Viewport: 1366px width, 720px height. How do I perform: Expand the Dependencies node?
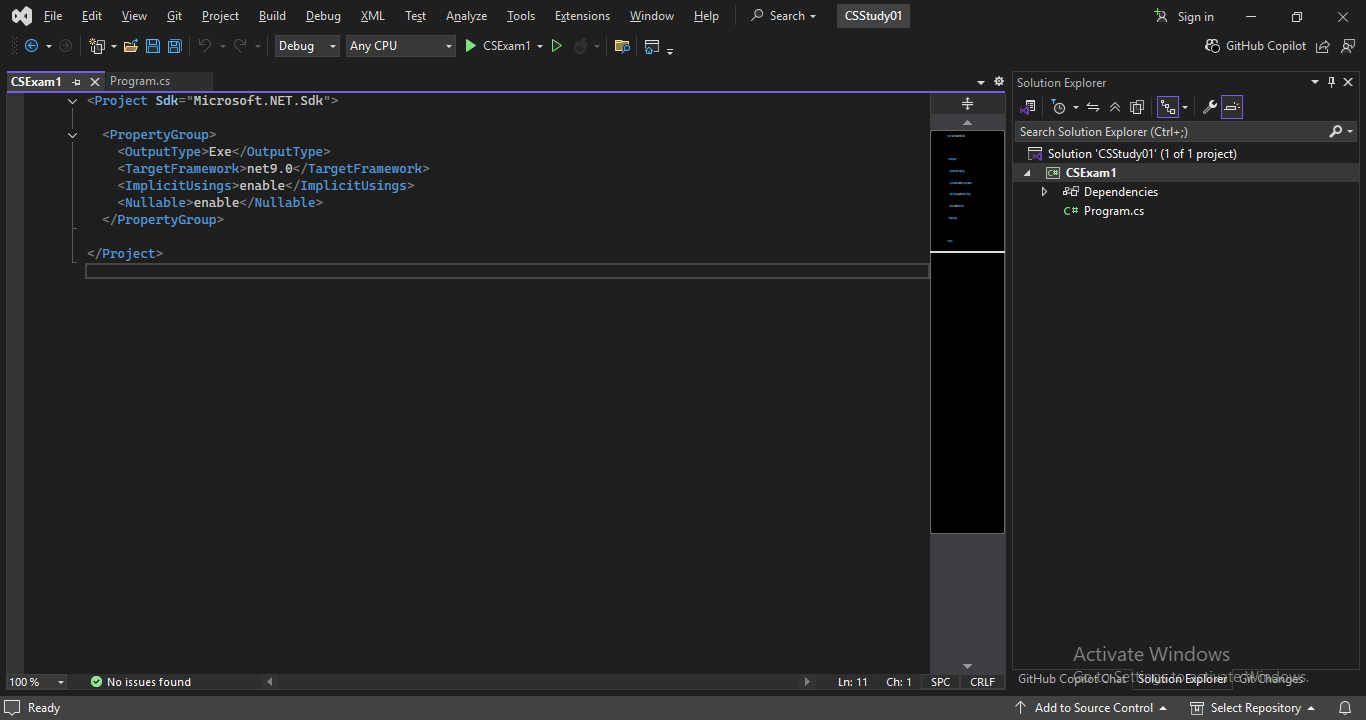click(x=1045, y=192)
